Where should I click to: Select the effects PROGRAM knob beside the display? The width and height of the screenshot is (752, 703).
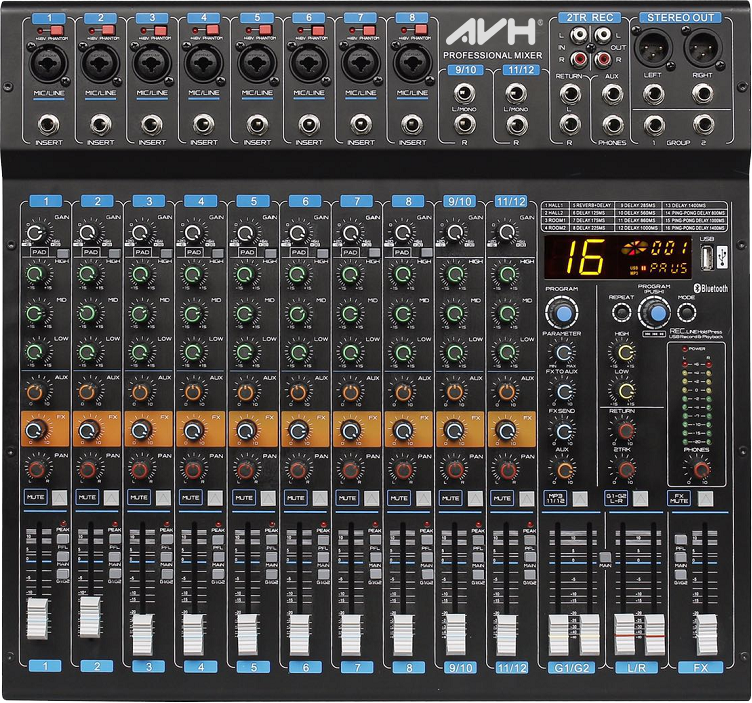click(x=562, y=312)
